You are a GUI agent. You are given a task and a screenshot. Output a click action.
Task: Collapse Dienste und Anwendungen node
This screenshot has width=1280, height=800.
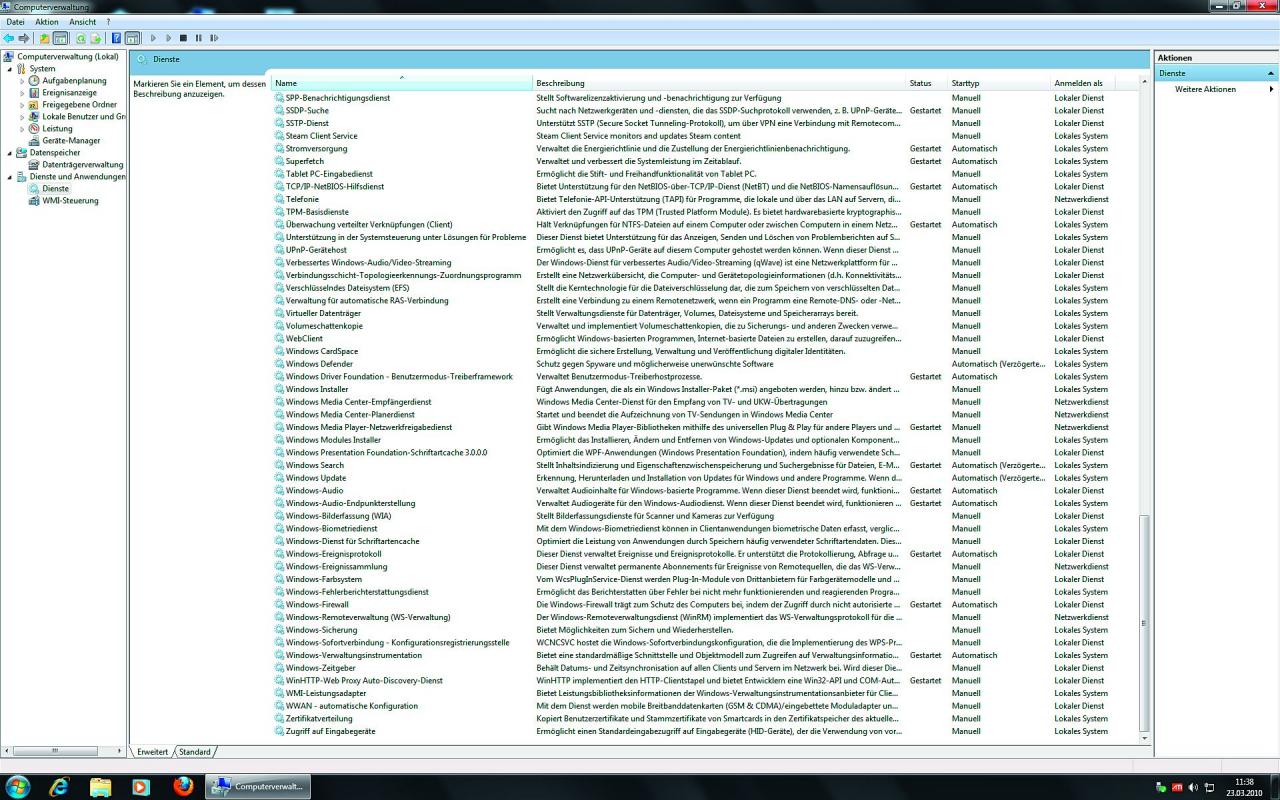(8, 177)
